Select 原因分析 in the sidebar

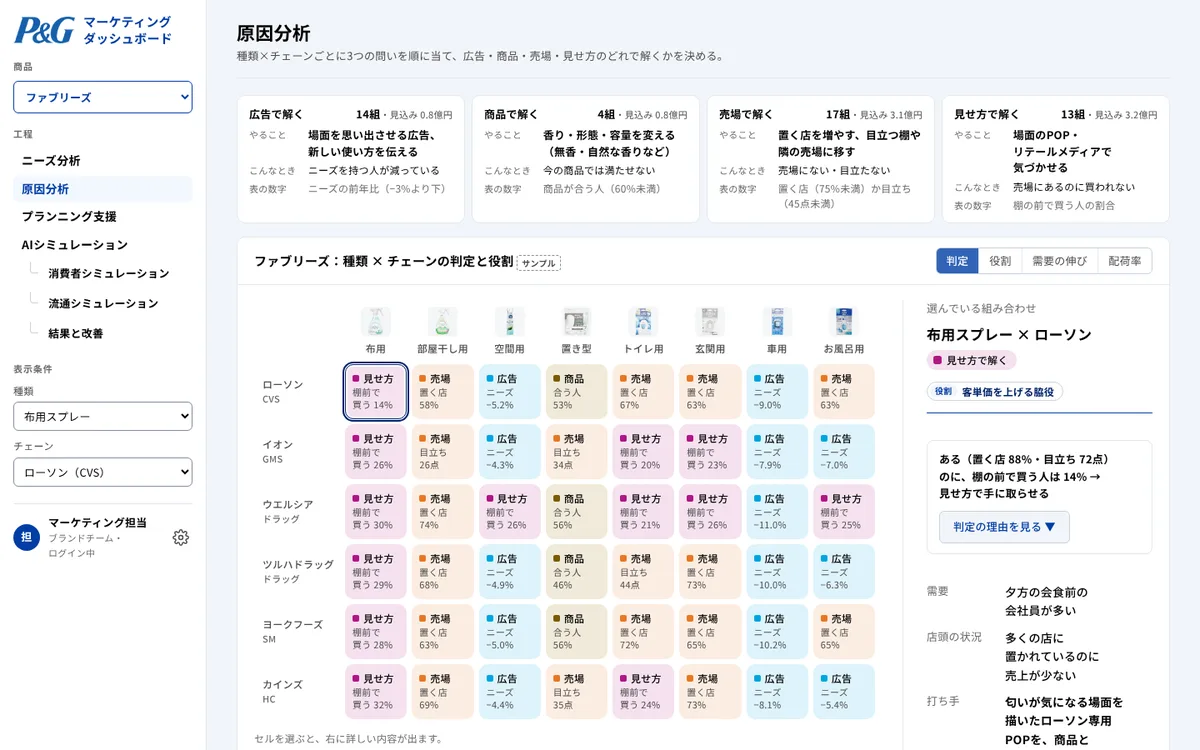103,189
